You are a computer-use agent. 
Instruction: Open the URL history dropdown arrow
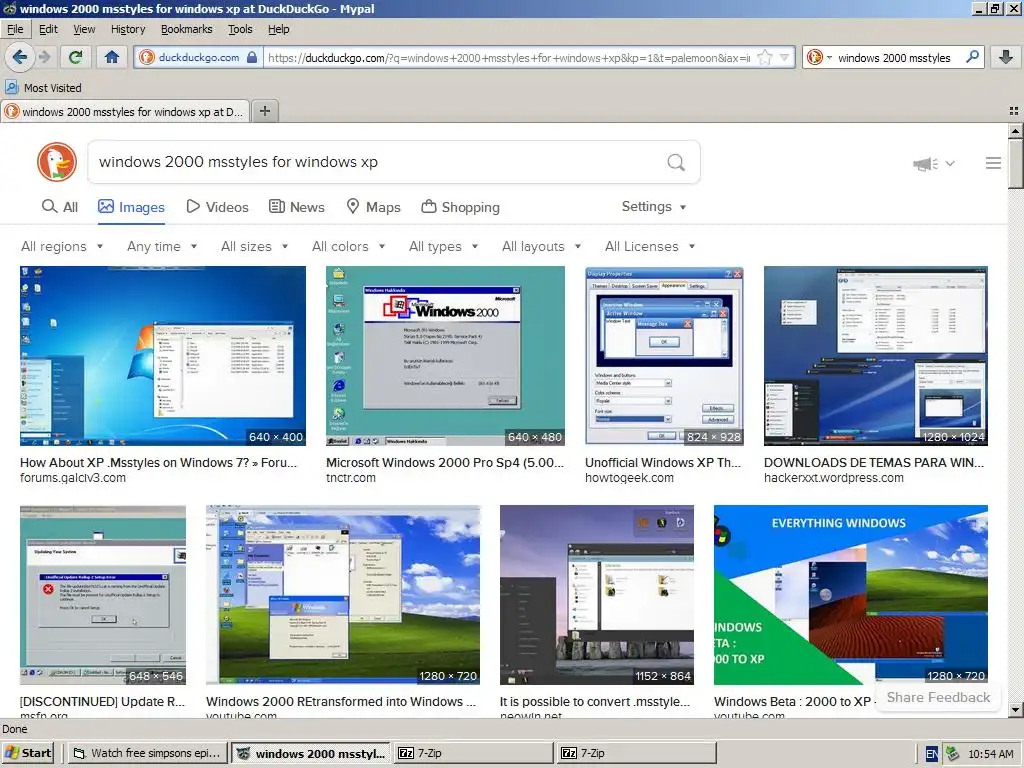click(784, 57)
